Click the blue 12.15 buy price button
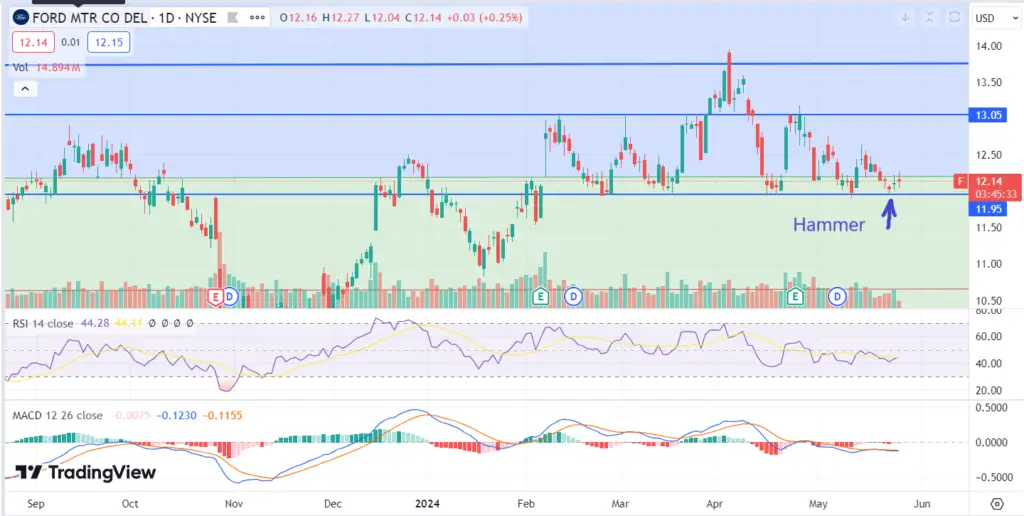 (x=108, y=42)
